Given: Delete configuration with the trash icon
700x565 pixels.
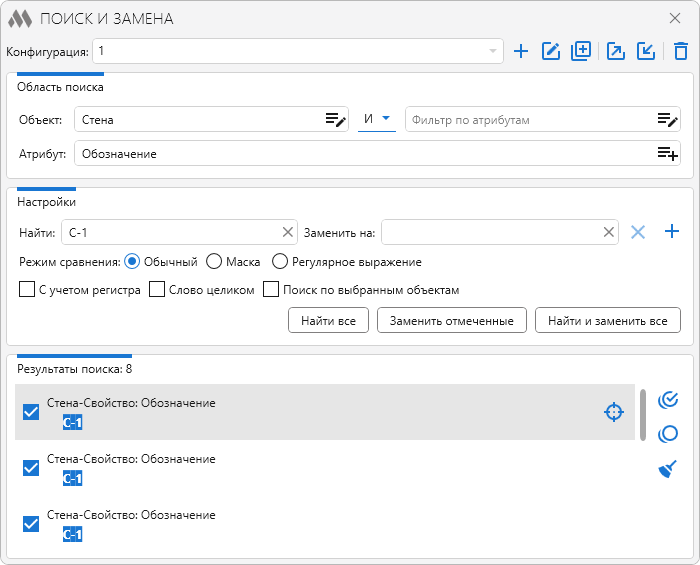Looking at the screenshot, I should point(680,51).
